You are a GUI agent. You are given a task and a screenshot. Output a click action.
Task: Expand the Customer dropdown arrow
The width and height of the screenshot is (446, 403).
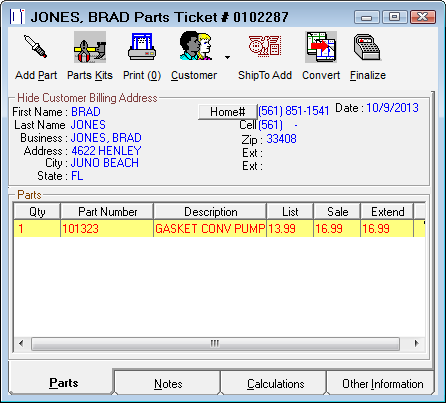[227, 58]
